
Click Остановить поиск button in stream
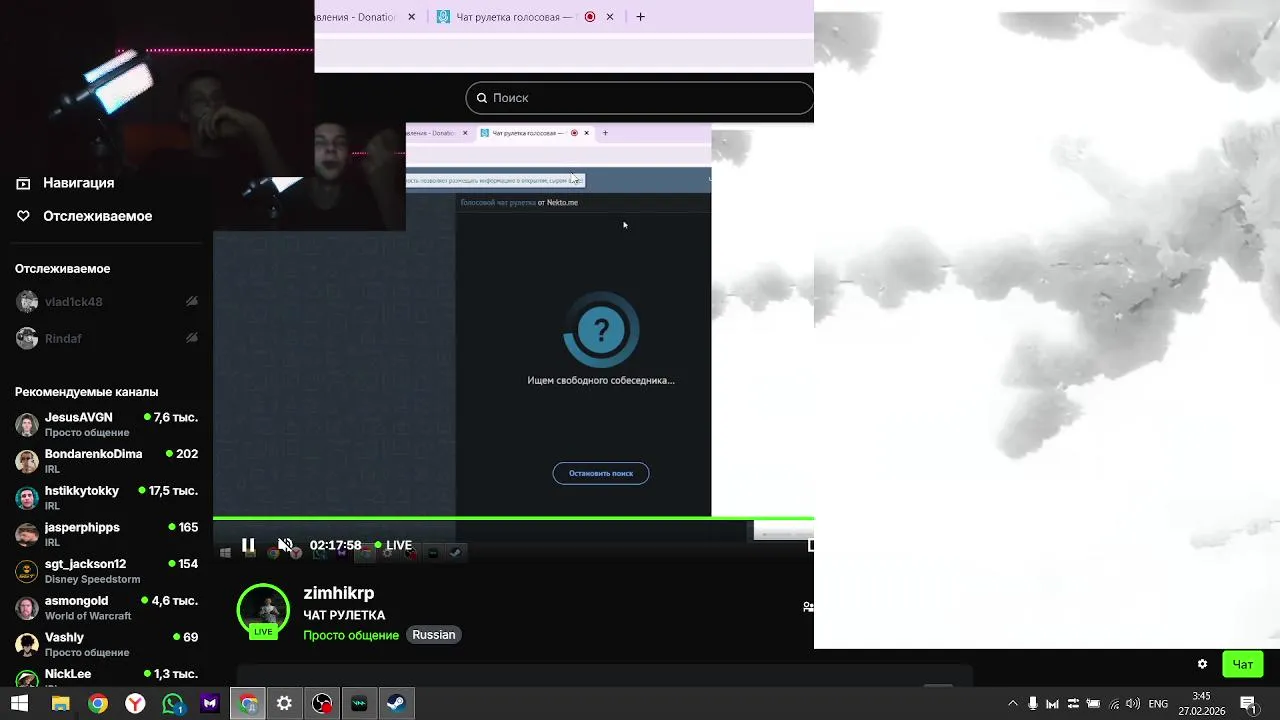coord(601,473)
